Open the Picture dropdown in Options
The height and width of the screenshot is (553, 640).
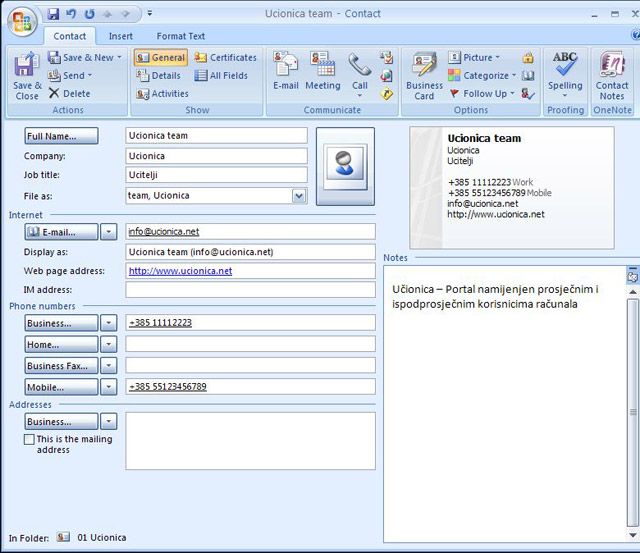tap(474, 58)
